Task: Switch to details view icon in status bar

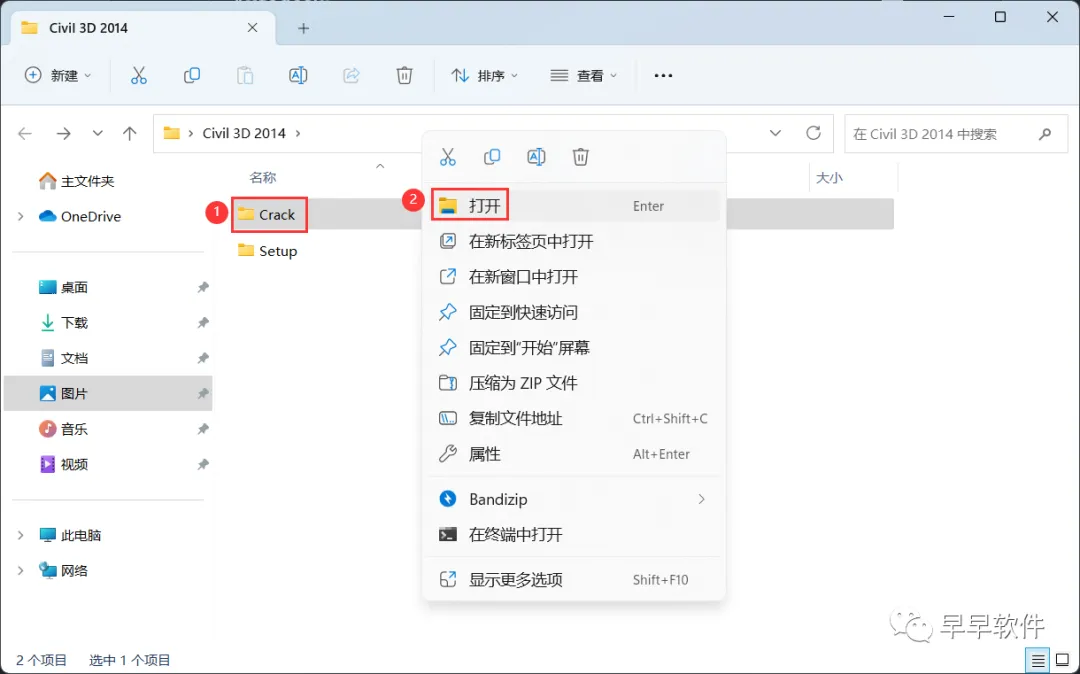Action: tap(1038, 660)
